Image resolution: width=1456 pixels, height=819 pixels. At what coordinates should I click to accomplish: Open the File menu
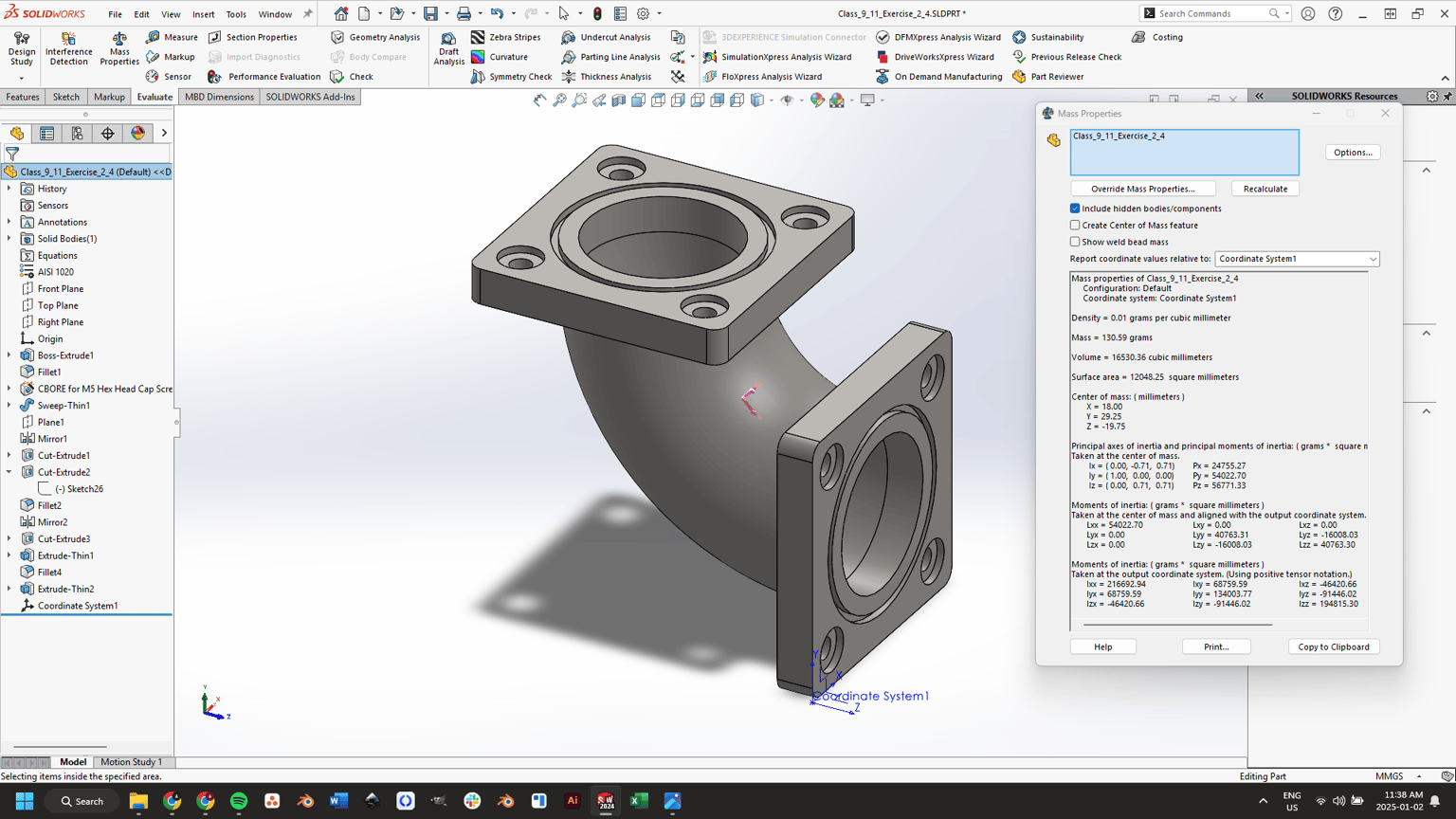click(x=115, y=14)
